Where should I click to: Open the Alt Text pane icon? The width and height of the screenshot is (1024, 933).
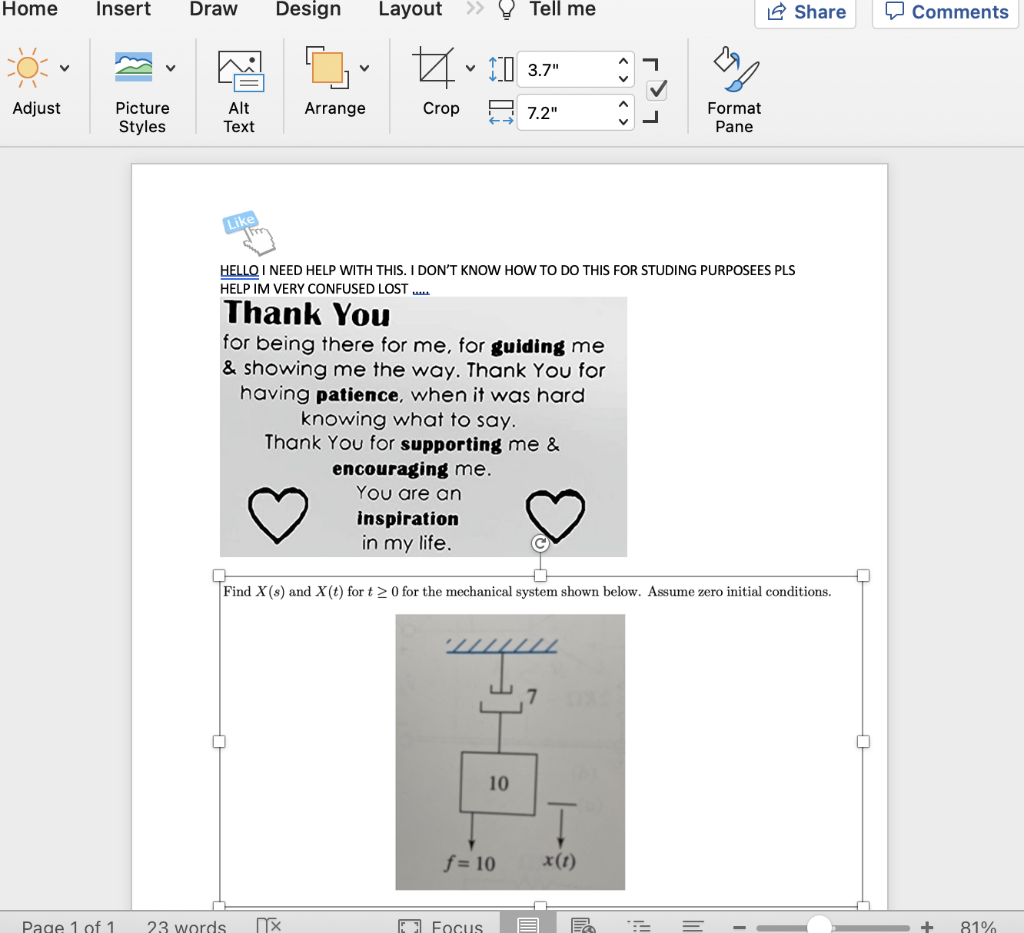(x=238, y=68)
